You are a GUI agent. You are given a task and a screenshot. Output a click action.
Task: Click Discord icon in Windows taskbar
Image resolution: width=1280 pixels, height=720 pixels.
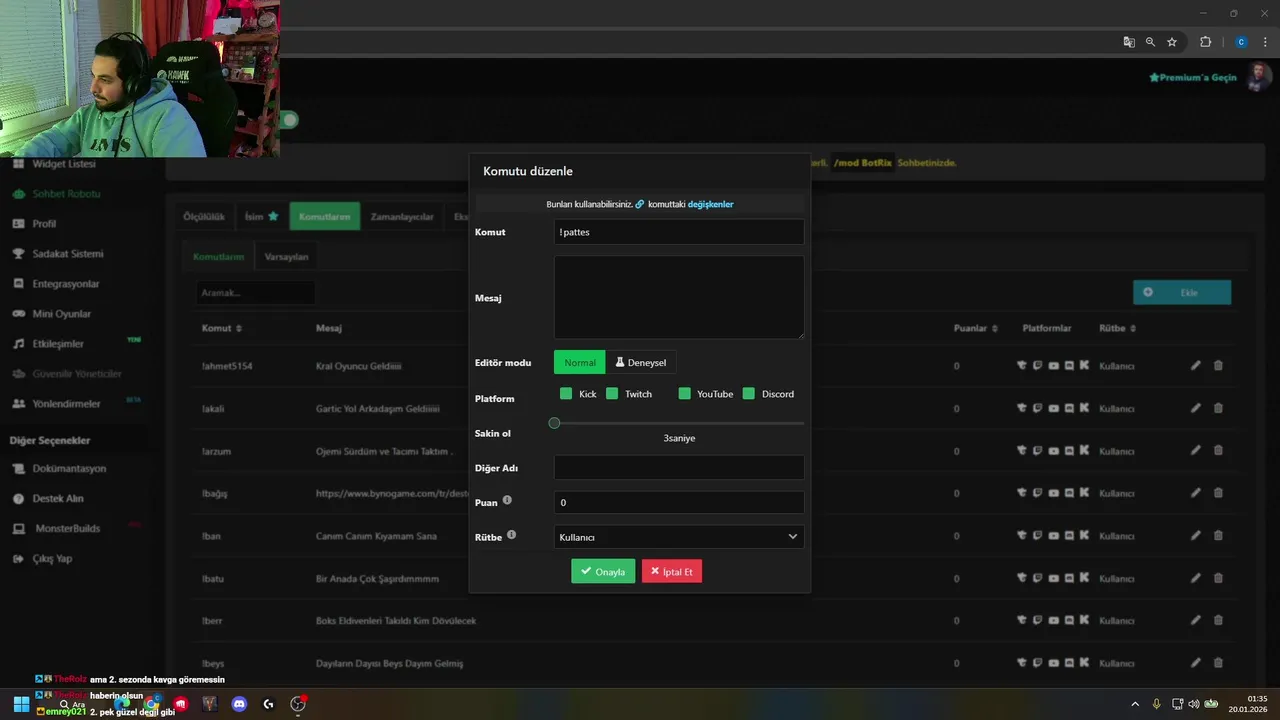239,704
